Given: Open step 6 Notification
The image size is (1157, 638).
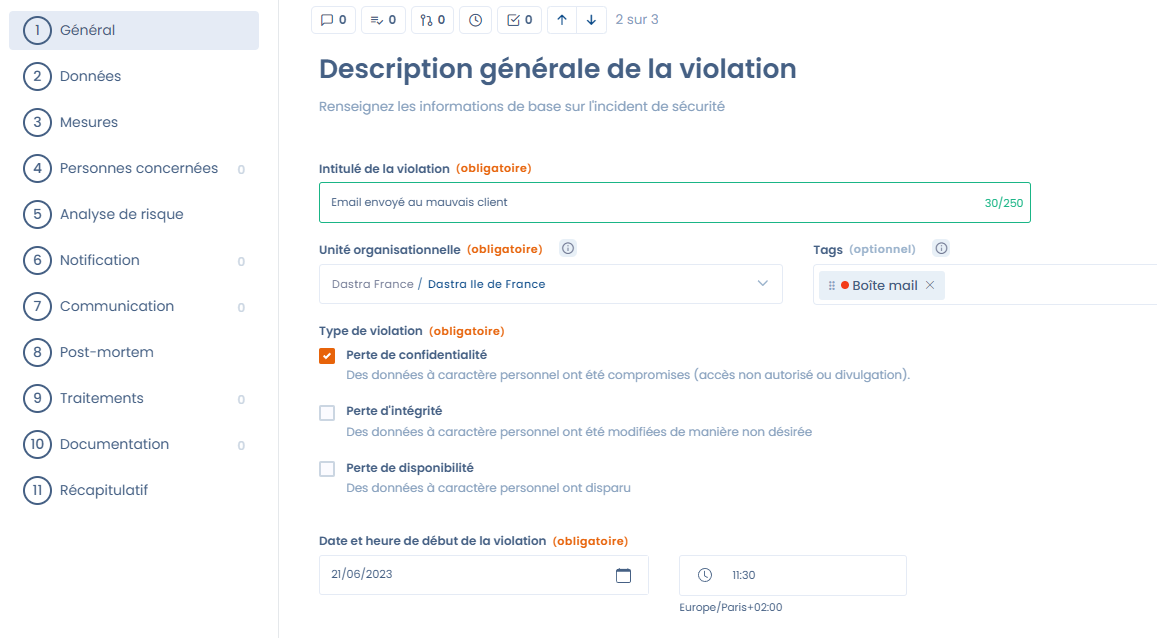Looking at the screenshot, I should coord(134,260).
